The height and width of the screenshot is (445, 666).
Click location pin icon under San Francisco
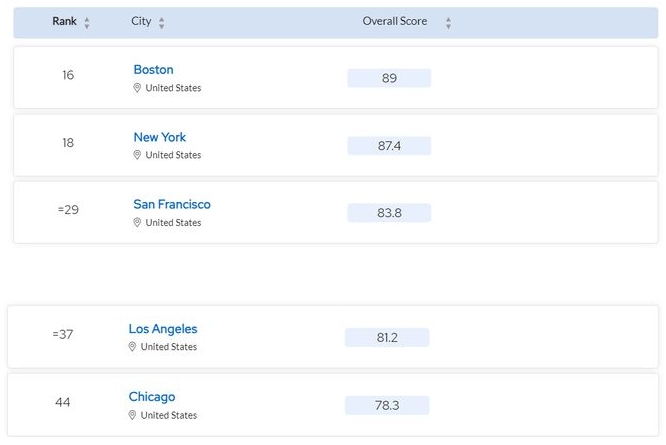click(x=137, y=222)
